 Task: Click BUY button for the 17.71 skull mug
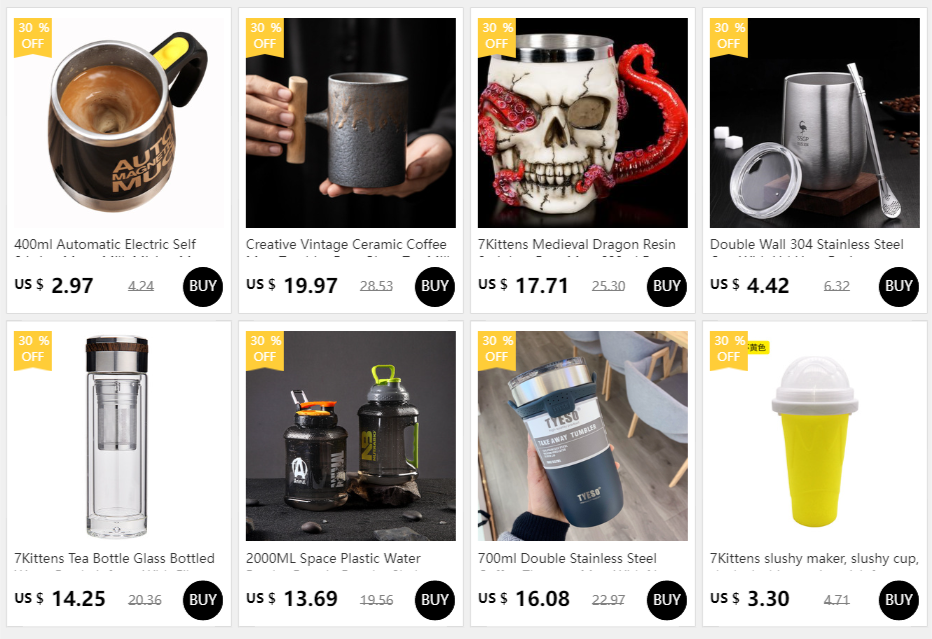(666, 287)
